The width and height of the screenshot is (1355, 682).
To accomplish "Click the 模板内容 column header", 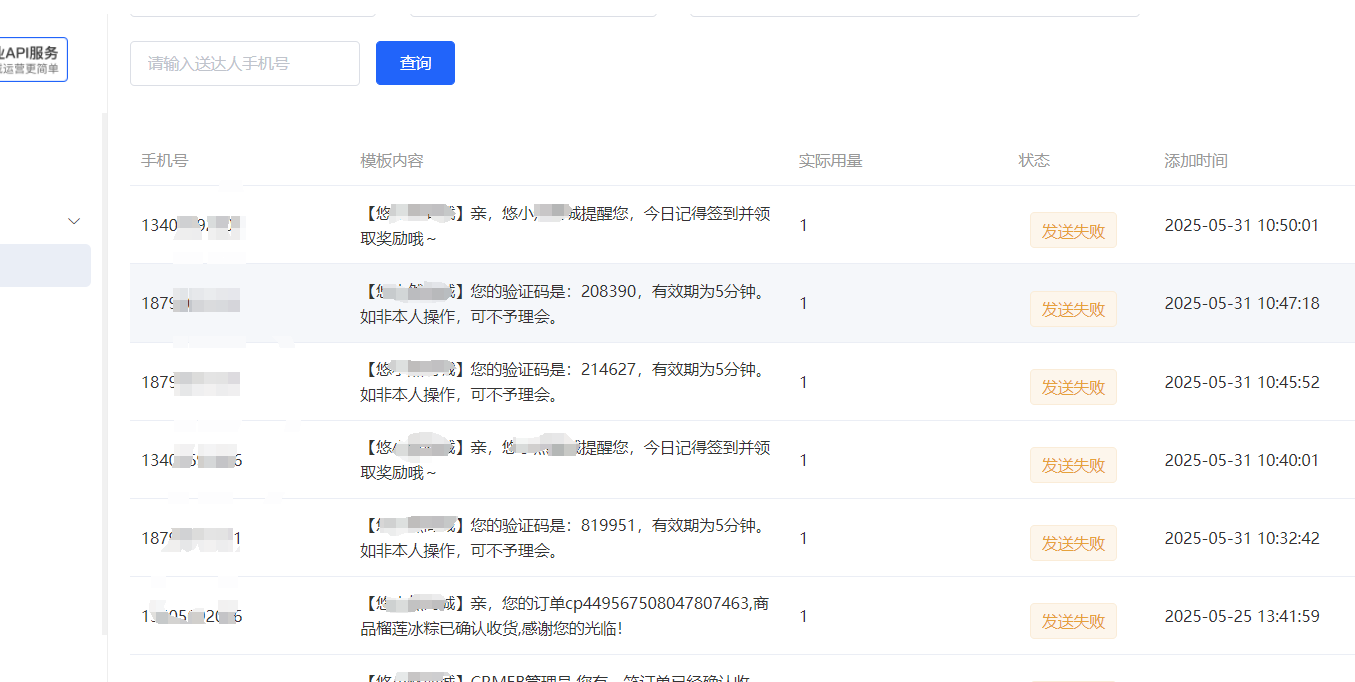I will tap(392, 160).
